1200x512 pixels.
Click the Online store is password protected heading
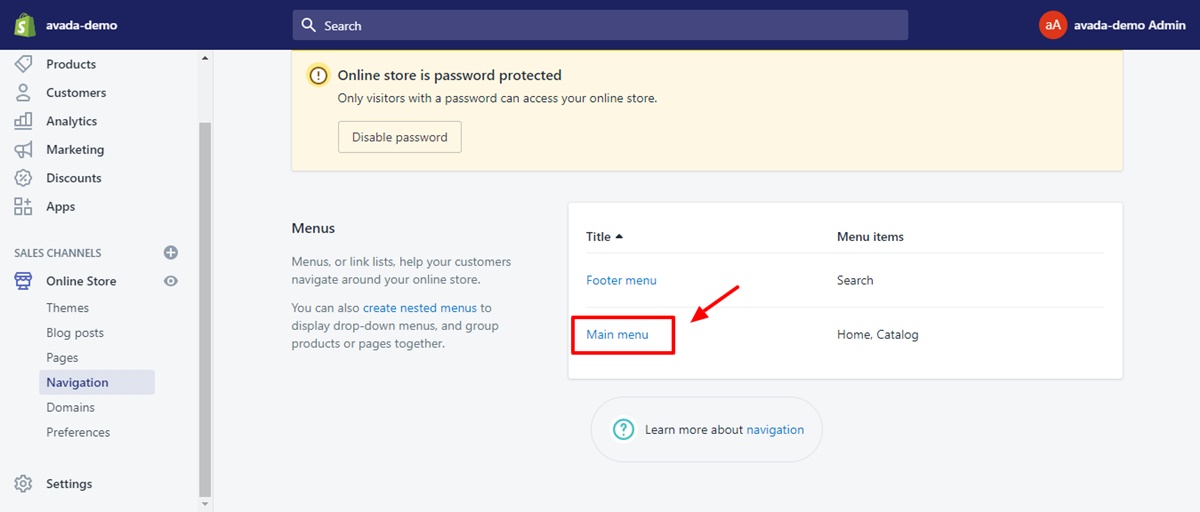450,75
